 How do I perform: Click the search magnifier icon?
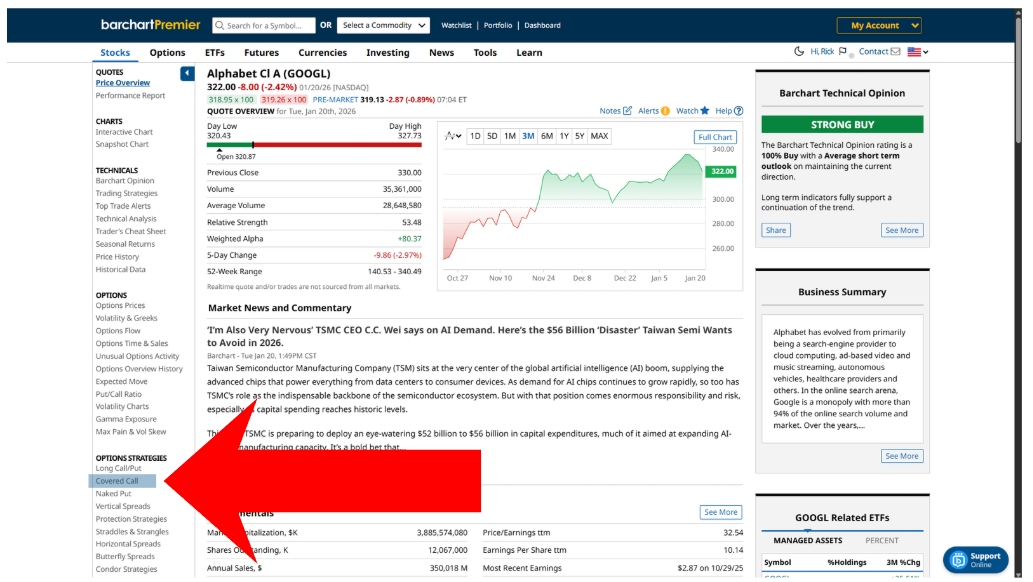(219, 26)
